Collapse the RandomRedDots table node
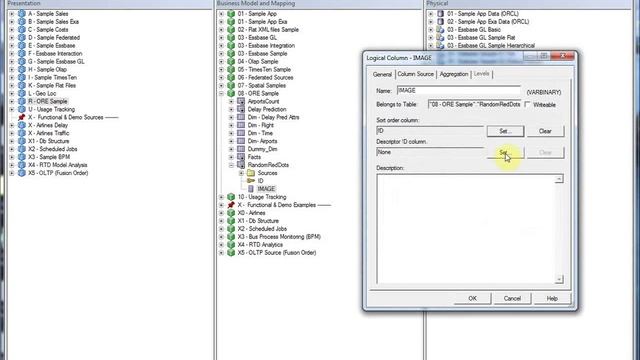Image resolution: width=640 pixels, height=360 pixels. pyautogui.click(x=231, y=165)
